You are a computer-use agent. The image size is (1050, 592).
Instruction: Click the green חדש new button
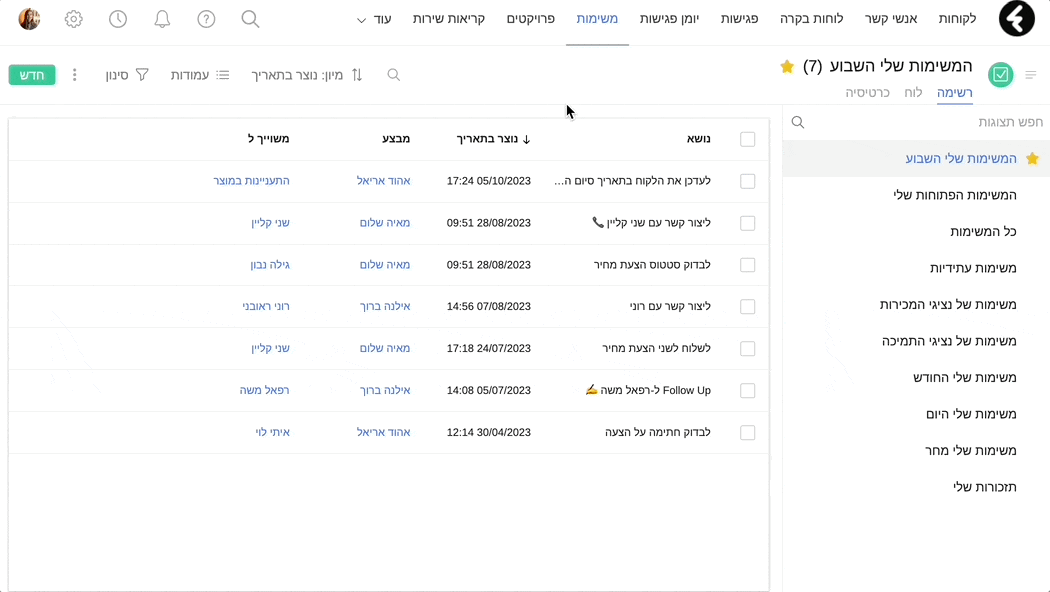[x=32, y=74]
